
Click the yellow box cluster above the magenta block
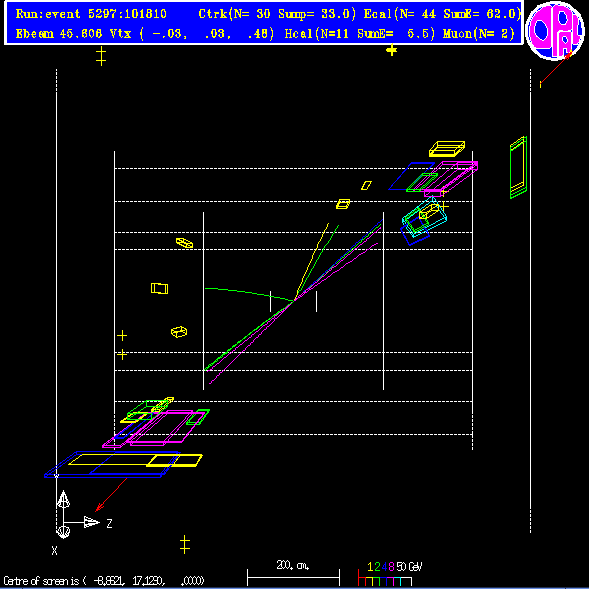coord(447,149)
